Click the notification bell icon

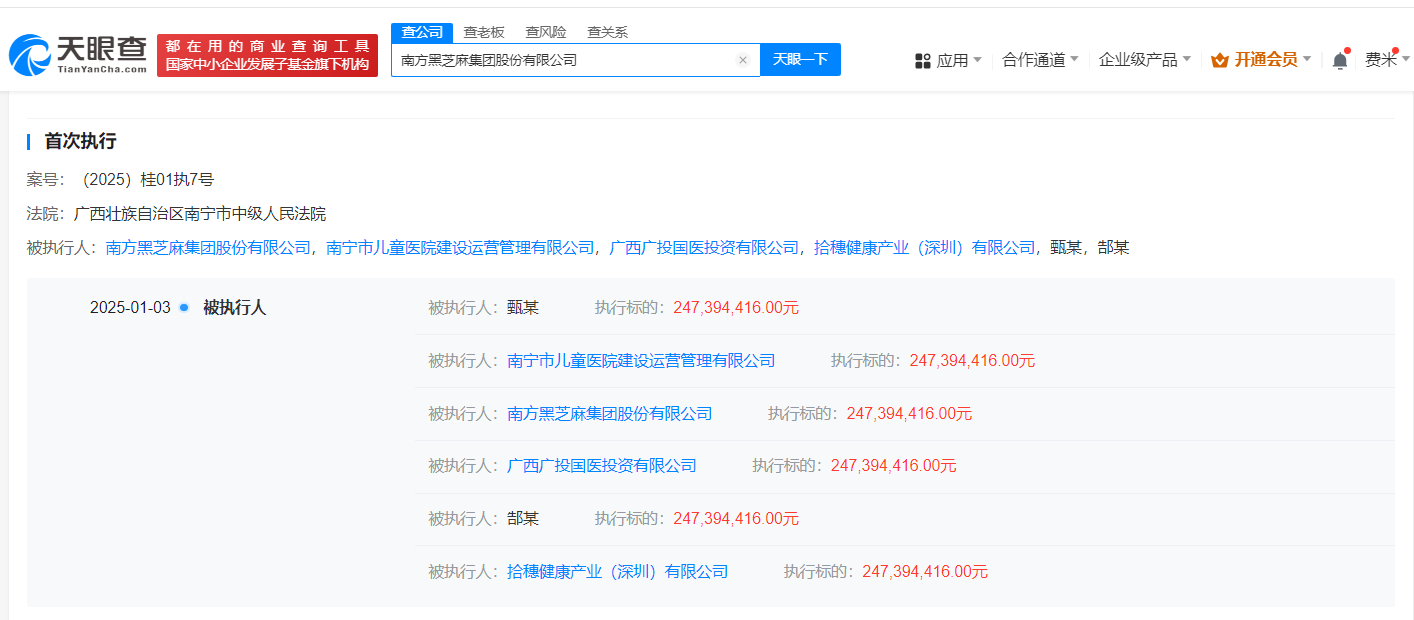click(1340, 59)
